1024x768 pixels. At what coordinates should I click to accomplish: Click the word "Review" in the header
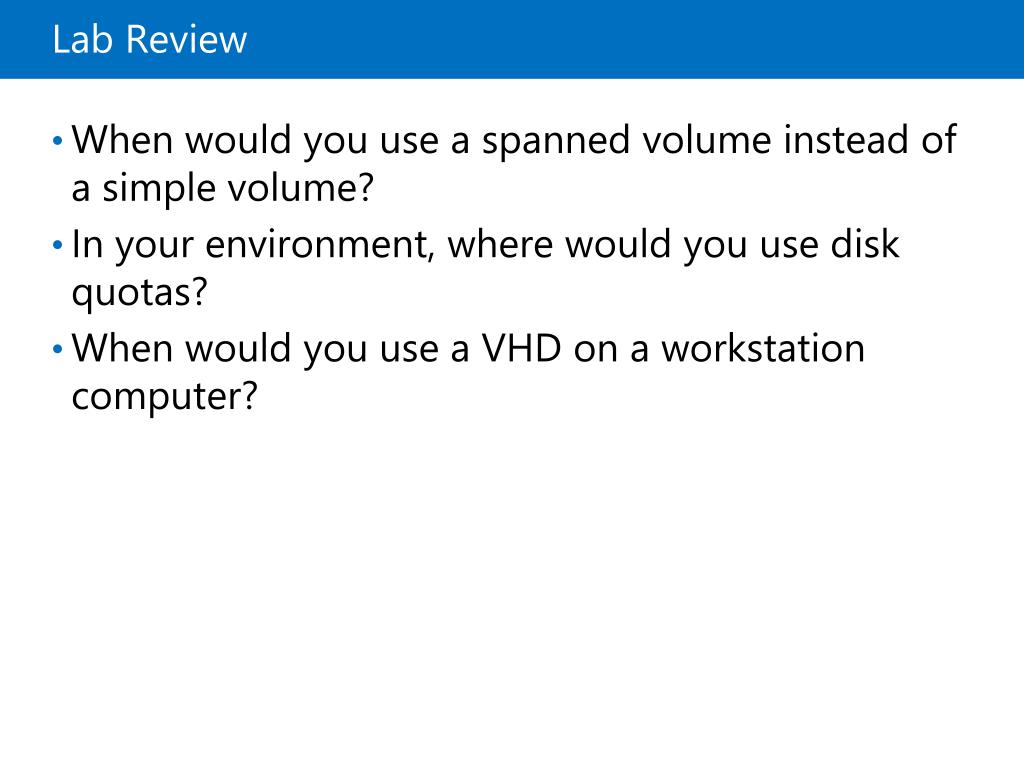(x=187, y=39)
